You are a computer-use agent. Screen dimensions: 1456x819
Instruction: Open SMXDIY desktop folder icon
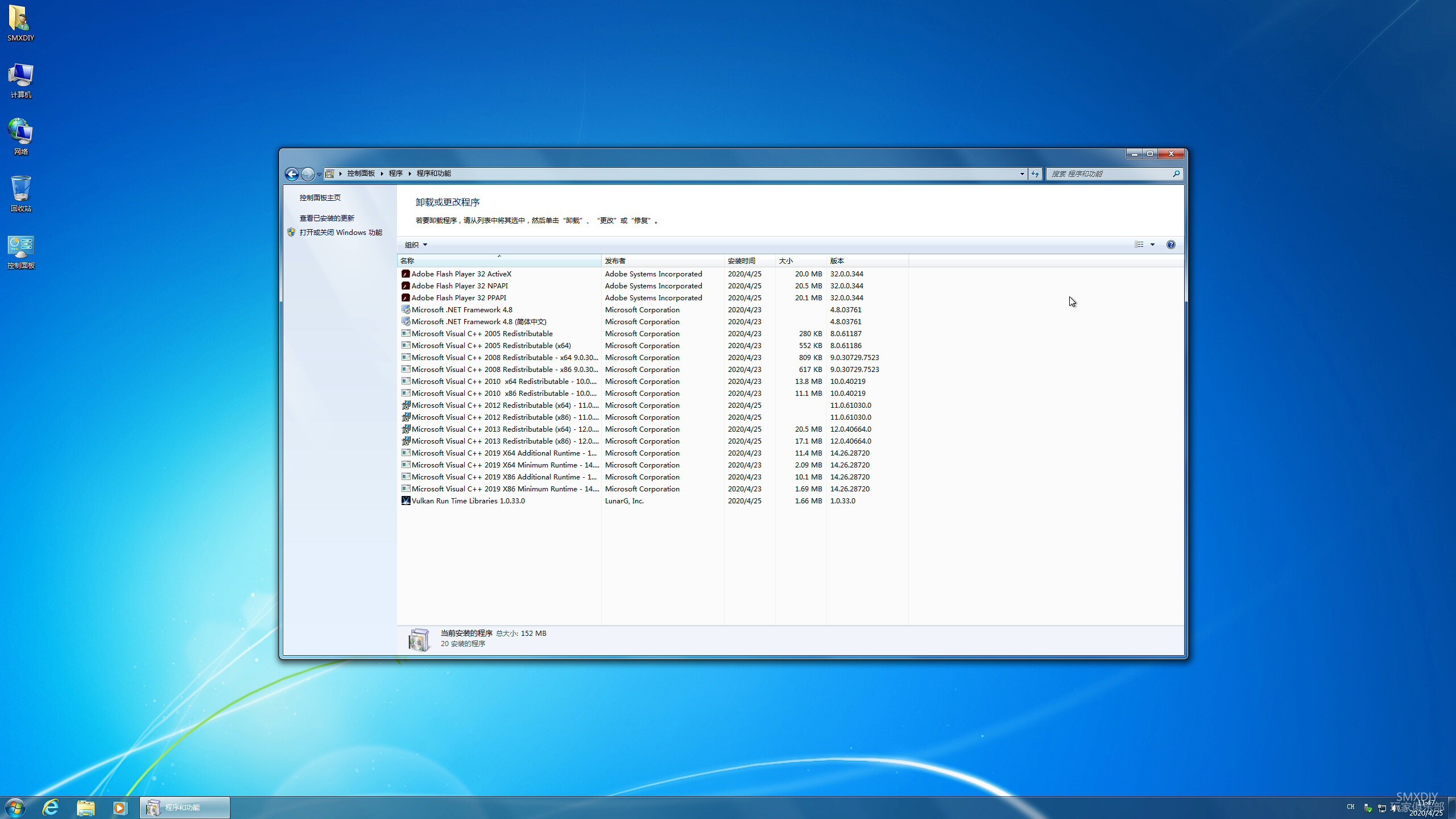click(x=20, y=23)
